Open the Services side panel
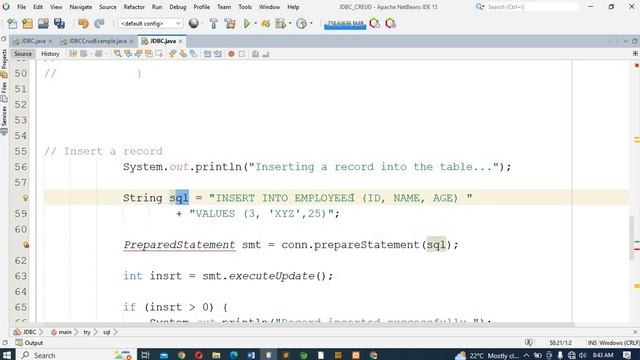This screenshot has height=360, width=640. click(4, 120)
